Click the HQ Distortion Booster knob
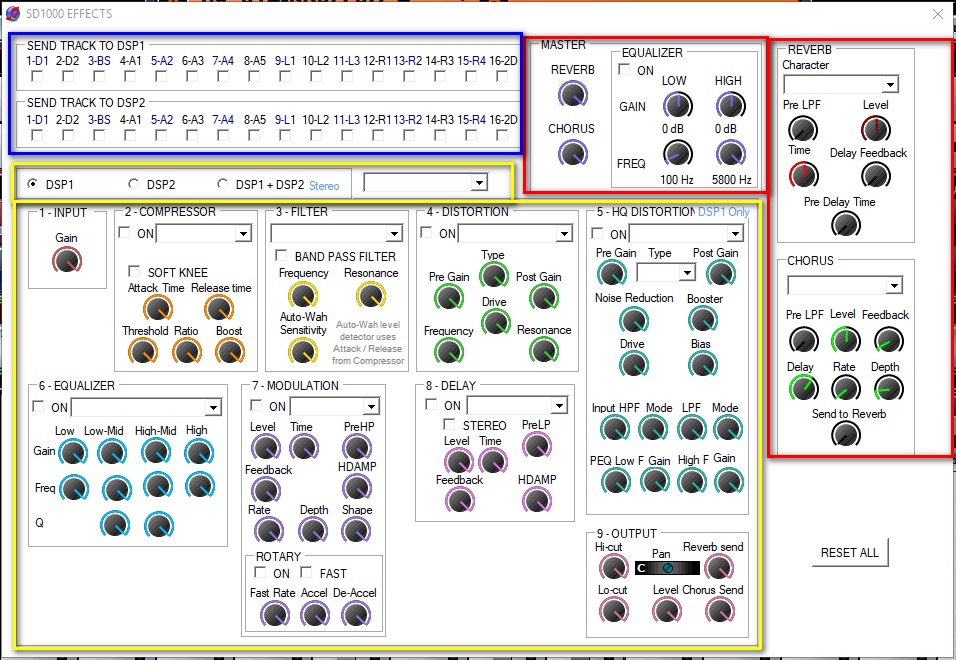This screenshot has width=956, height=660. [703, 320]
